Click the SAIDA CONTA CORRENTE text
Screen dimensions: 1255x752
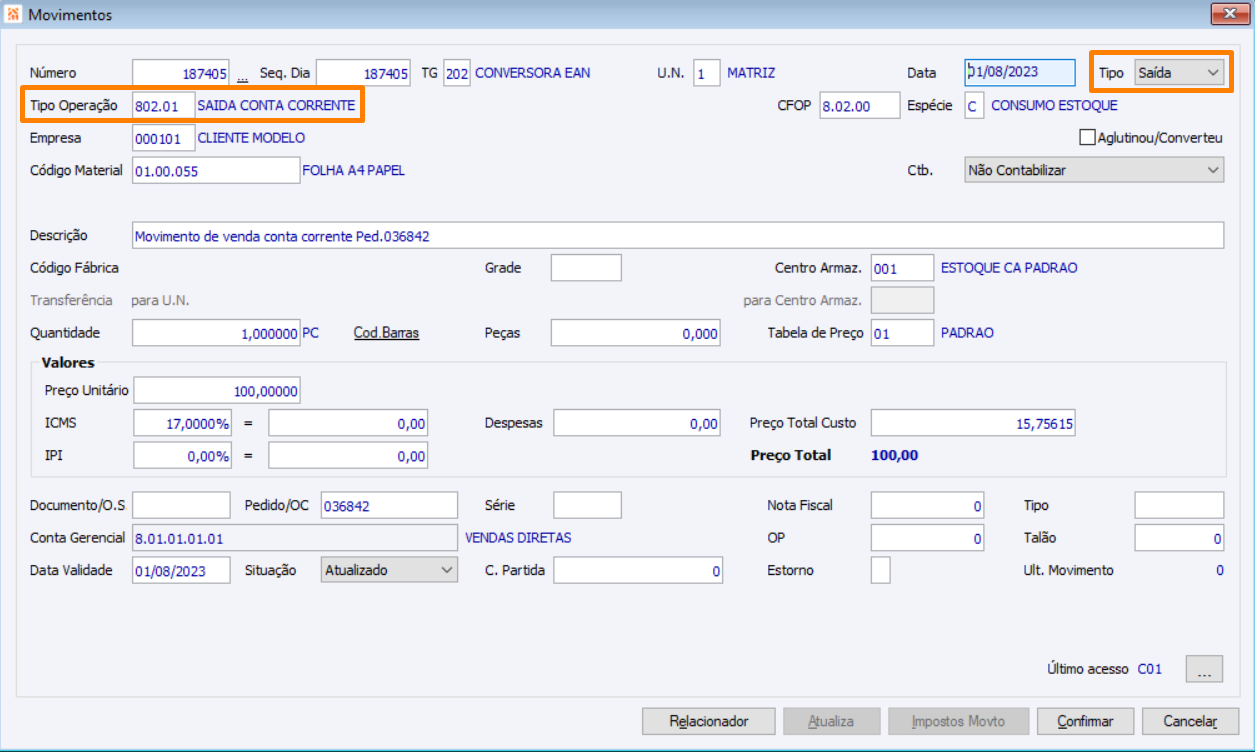click(x=276, y=105)
